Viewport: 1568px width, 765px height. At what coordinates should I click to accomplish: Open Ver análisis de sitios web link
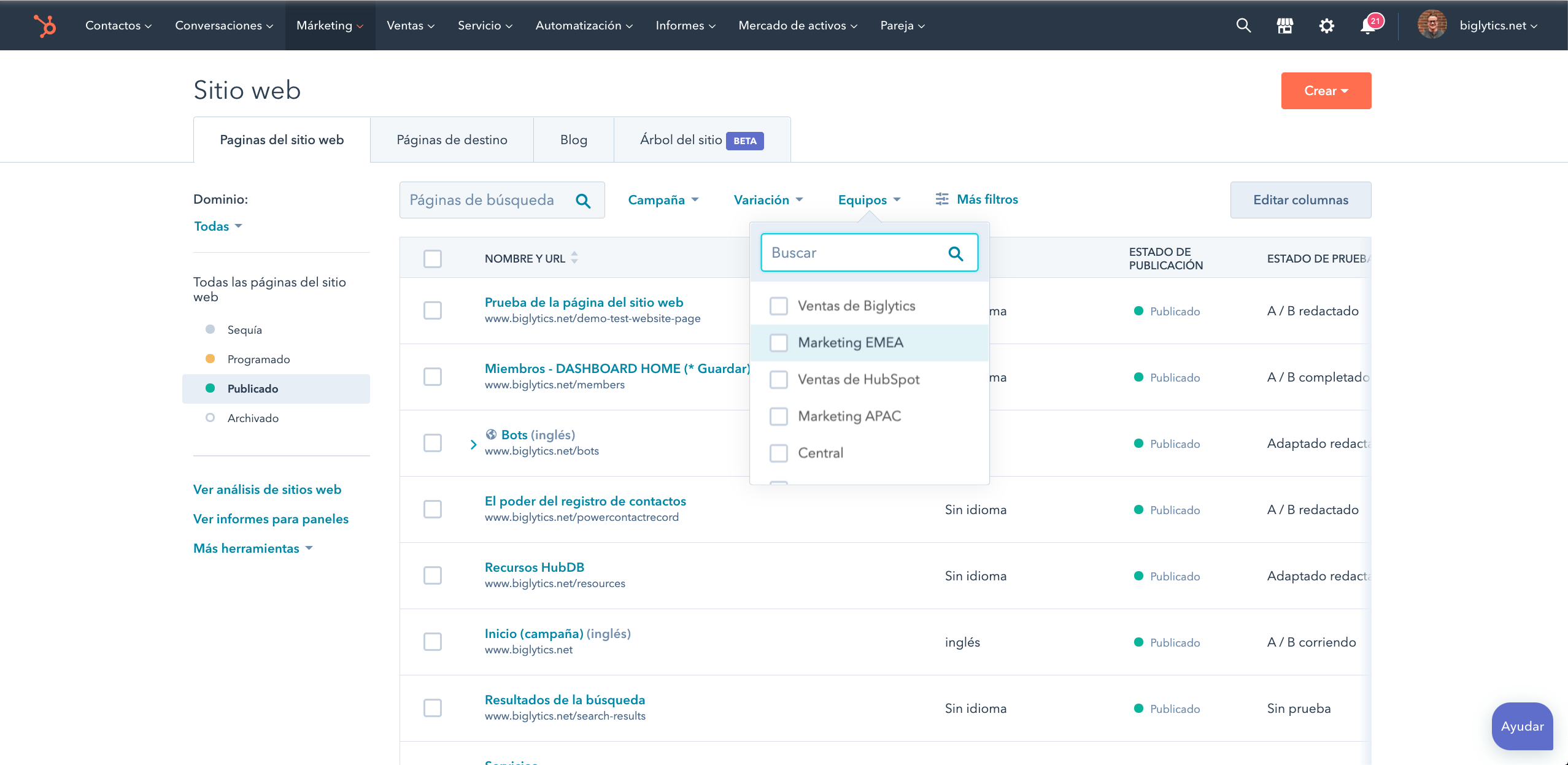click(x=267, y=490)
